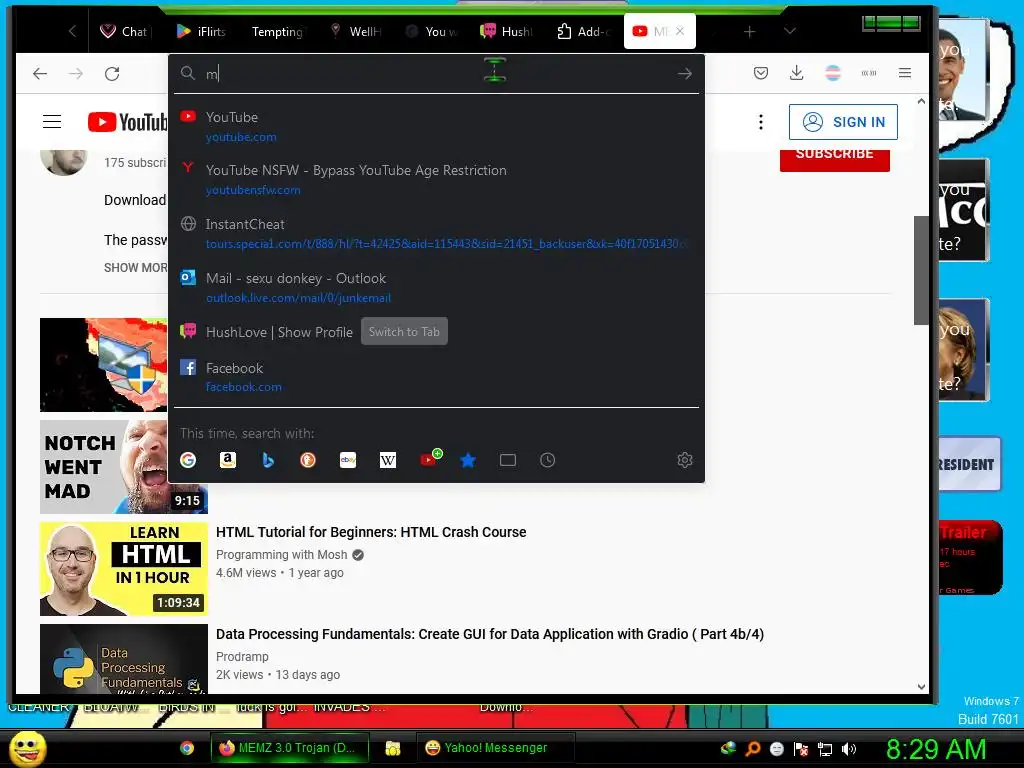
Task: Search open tabs icon
Action: click(x=507, y=460)
